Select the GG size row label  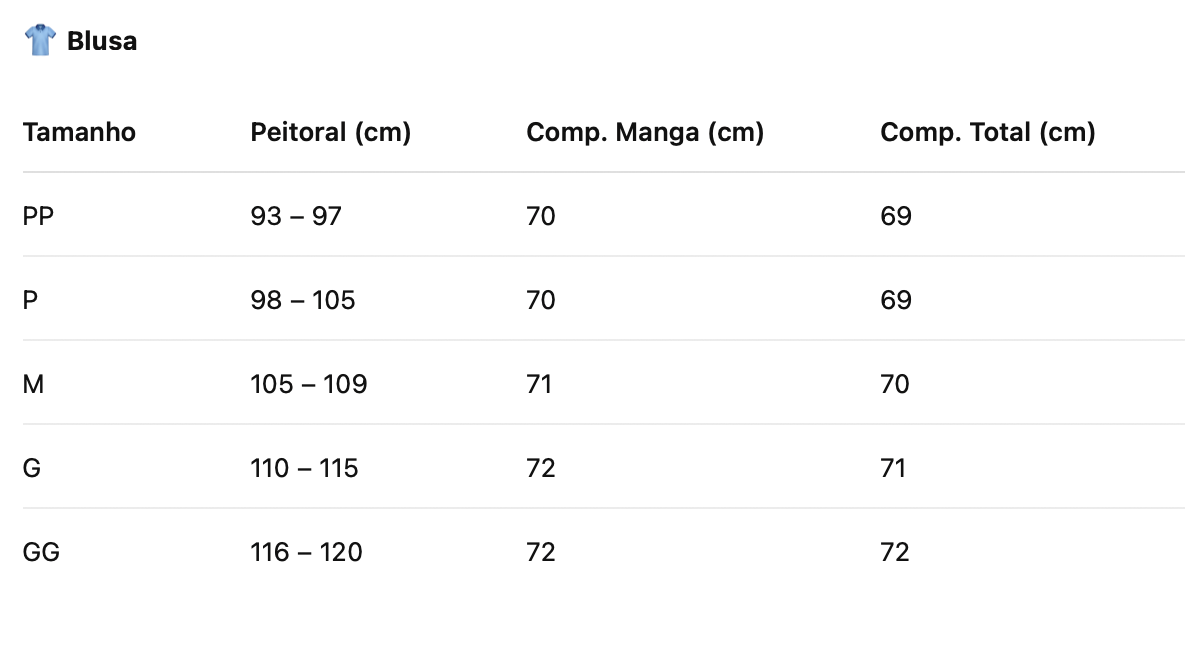coord(41,552)
